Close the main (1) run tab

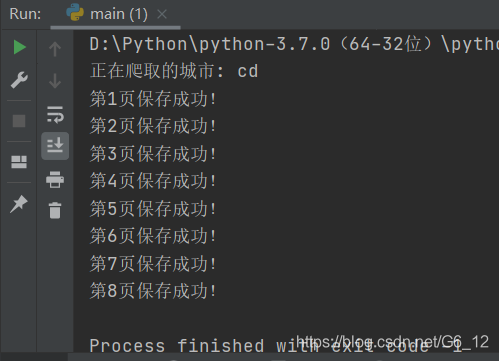point(162,14)
